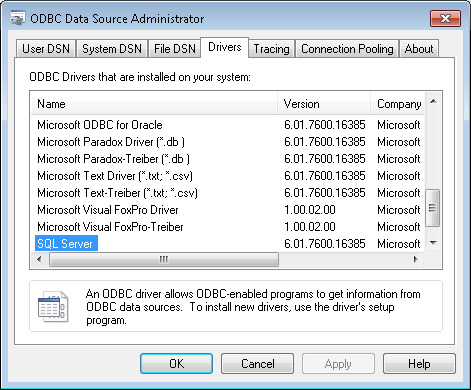This screenshot has width=471, height=390.
Task: Click the SQL Server version 6.01.7600.16385
Action: click(x=325, y=244)
